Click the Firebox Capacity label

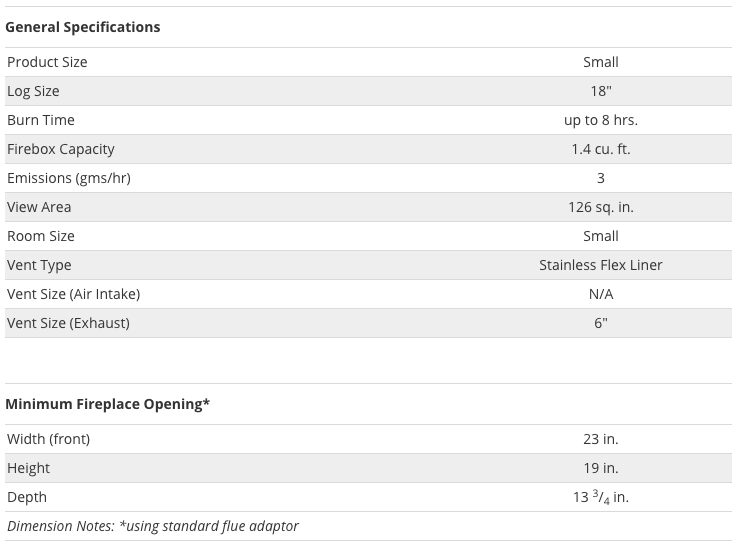(x=61, y=149)
